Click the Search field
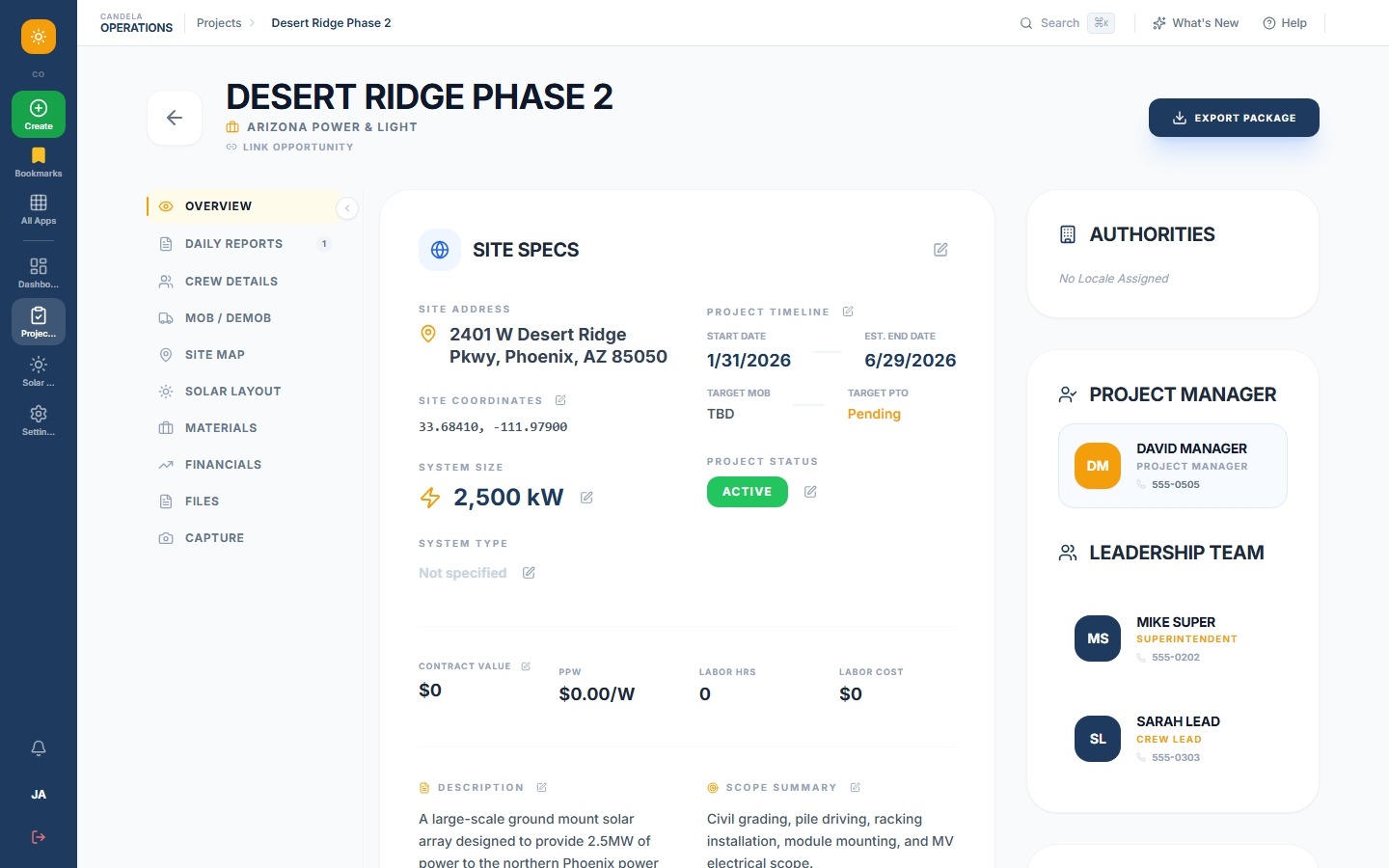Viewport: 1389px width, 868px height. click(x=1067, y=23)
